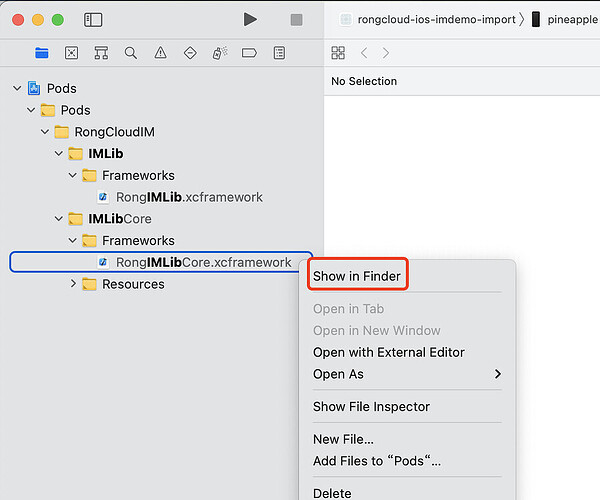600x500 pixels.
Task: Collapse the RongCloudIM folder
Action: 45,132
